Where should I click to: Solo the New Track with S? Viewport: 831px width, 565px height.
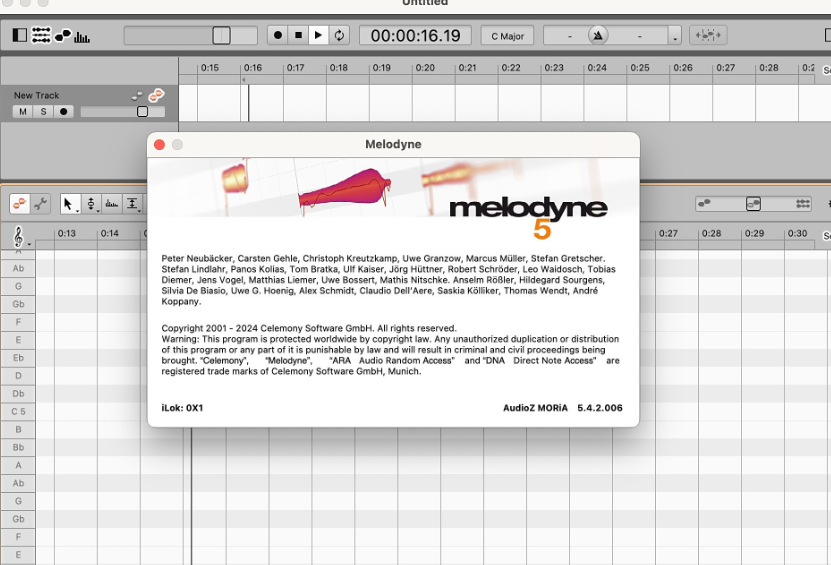click(43, 112)
